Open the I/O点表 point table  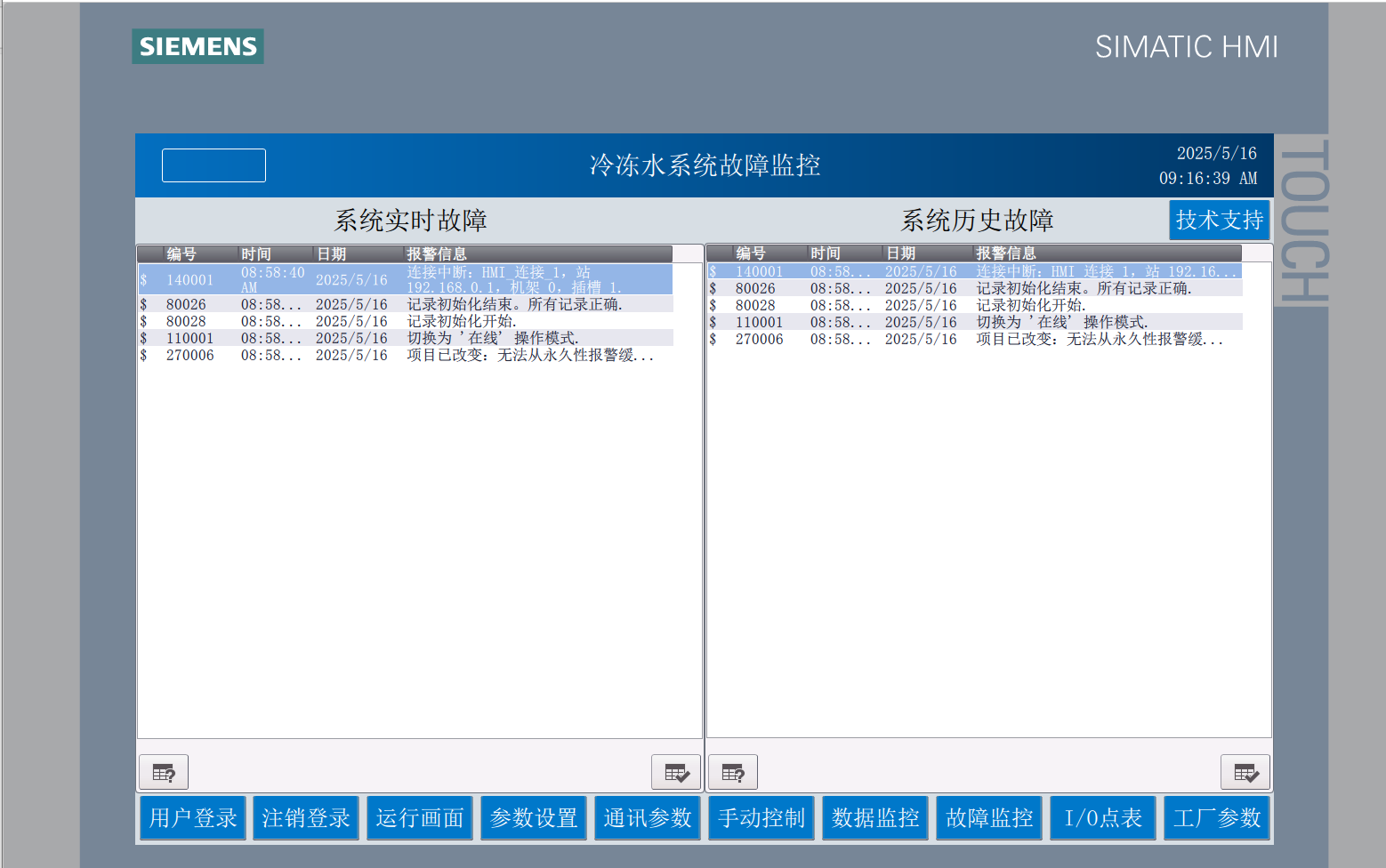(1103, 817)
